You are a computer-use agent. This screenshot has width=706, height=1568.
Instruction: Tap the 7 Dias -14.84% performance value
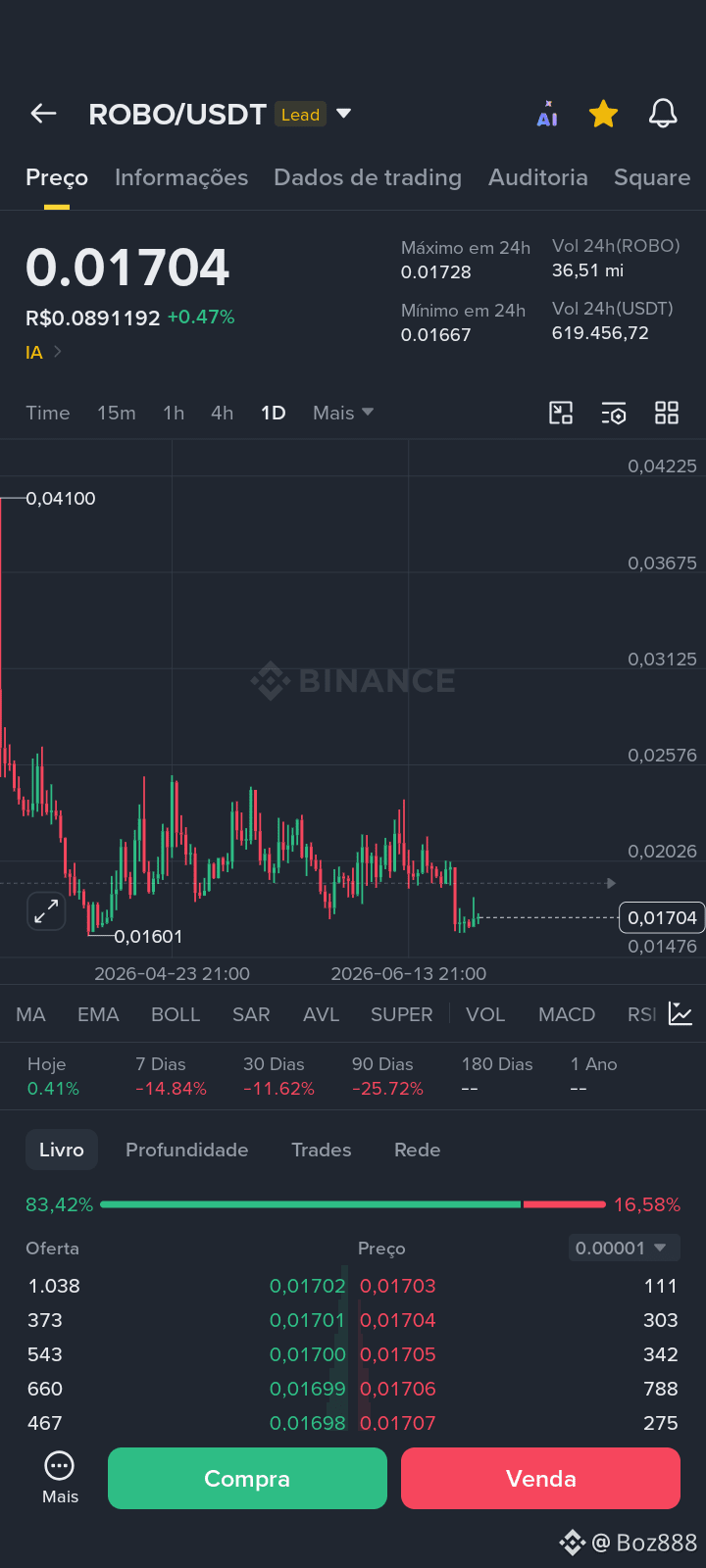point(171,1089)
